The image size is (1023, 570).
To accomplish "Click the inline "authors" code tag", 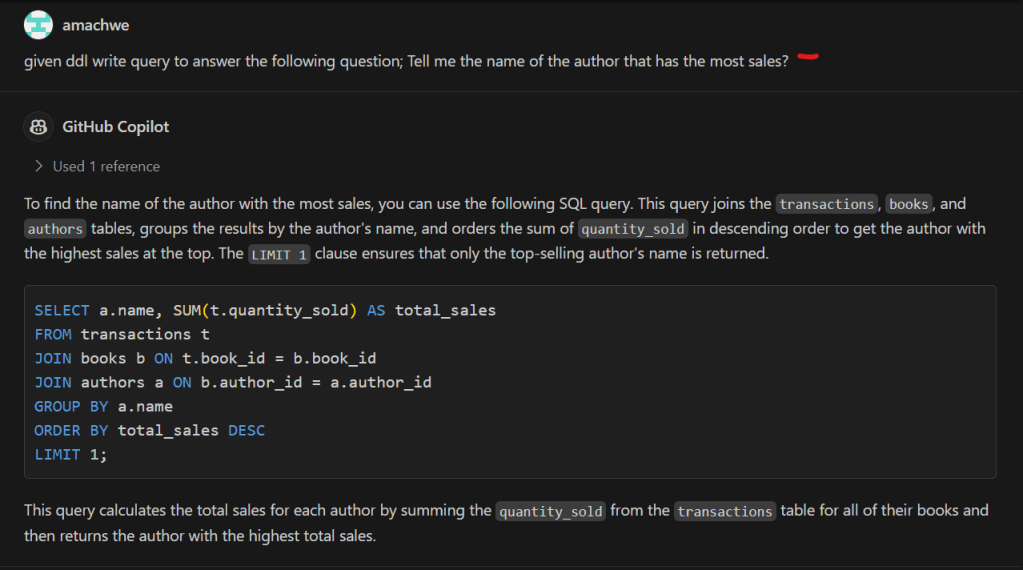I will pyautogui.click(x=55, y=229).
